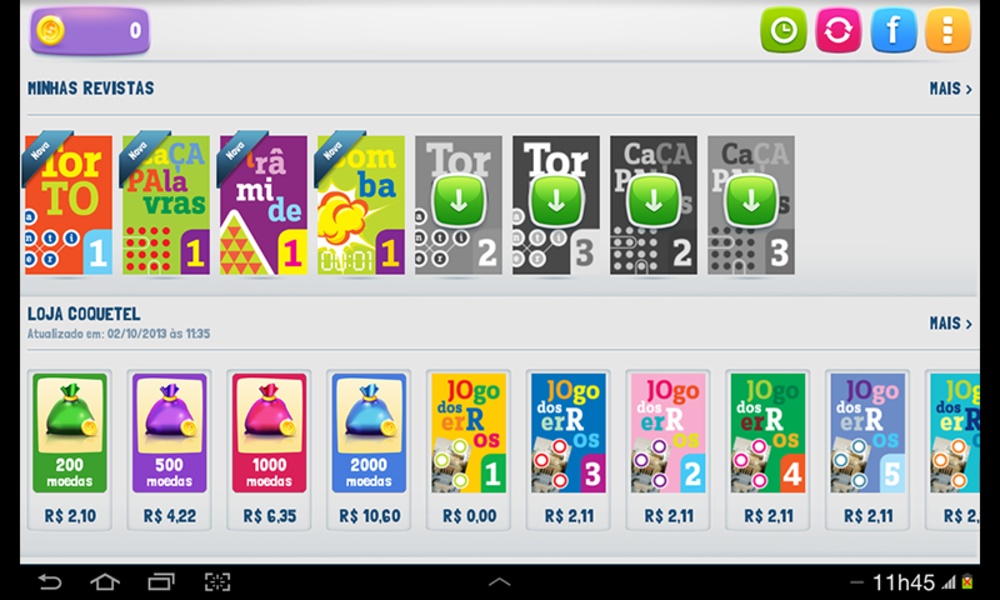Tap the Android back navigation button

click(x=50, y=582)
